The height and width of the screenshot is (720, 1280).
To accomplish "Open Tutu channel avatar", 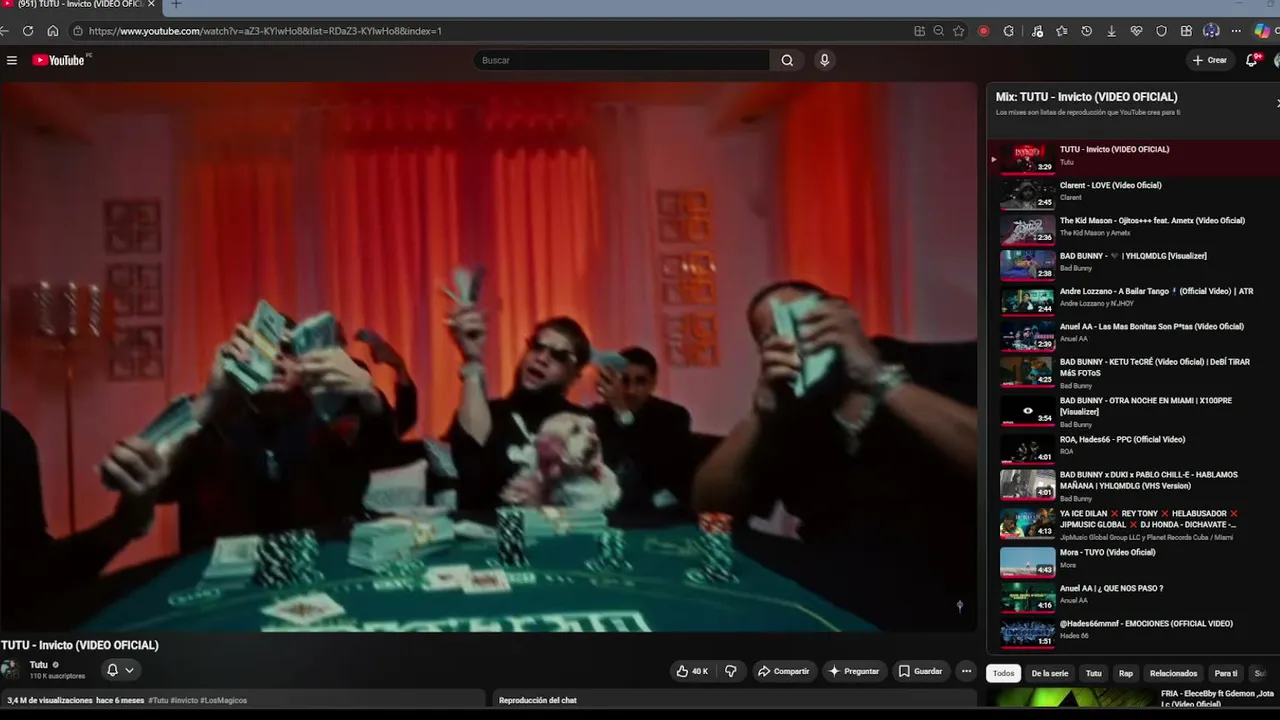I will (x=11, y=670).
